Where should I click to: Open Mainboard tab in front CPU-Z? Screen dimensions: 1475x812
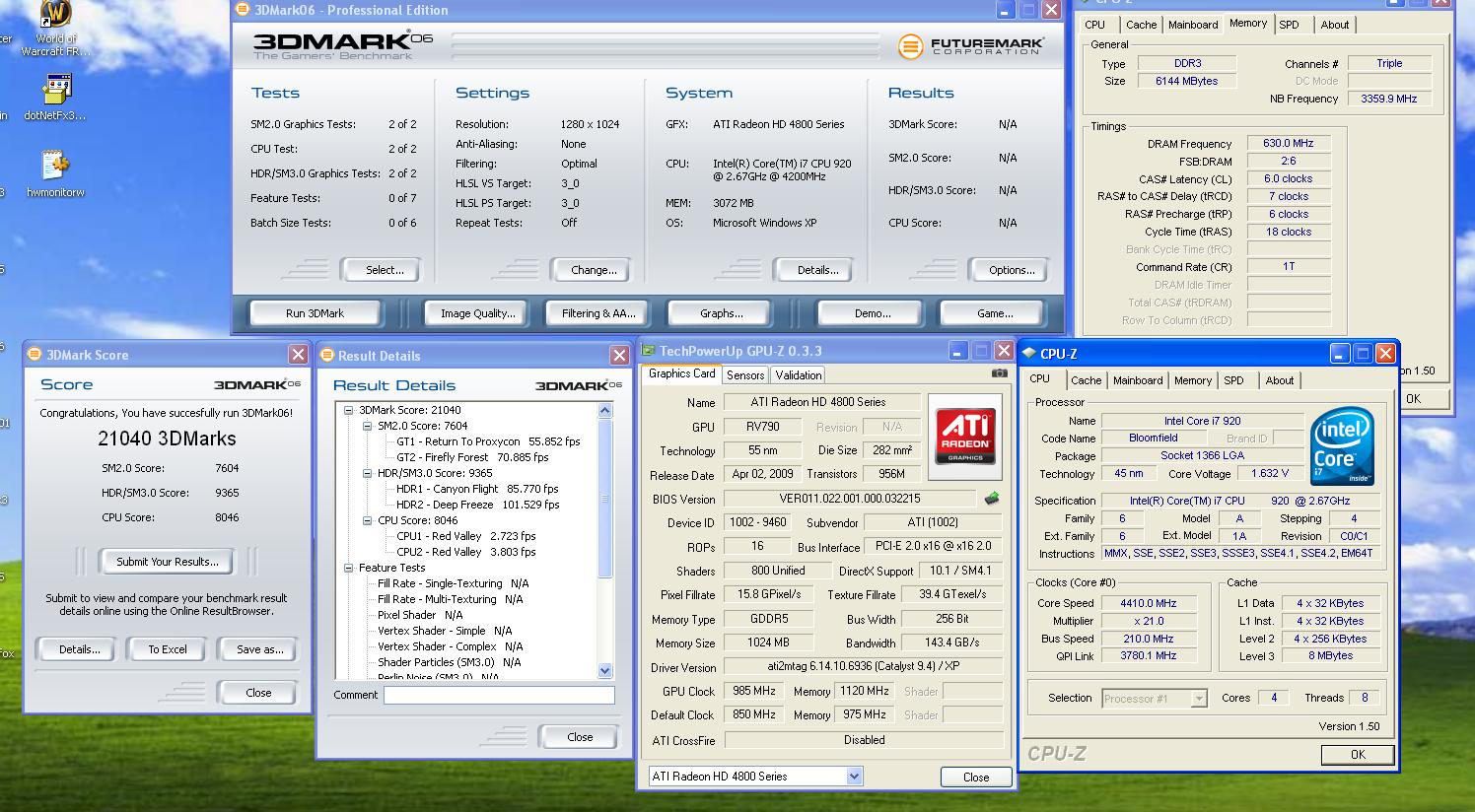1138,380
